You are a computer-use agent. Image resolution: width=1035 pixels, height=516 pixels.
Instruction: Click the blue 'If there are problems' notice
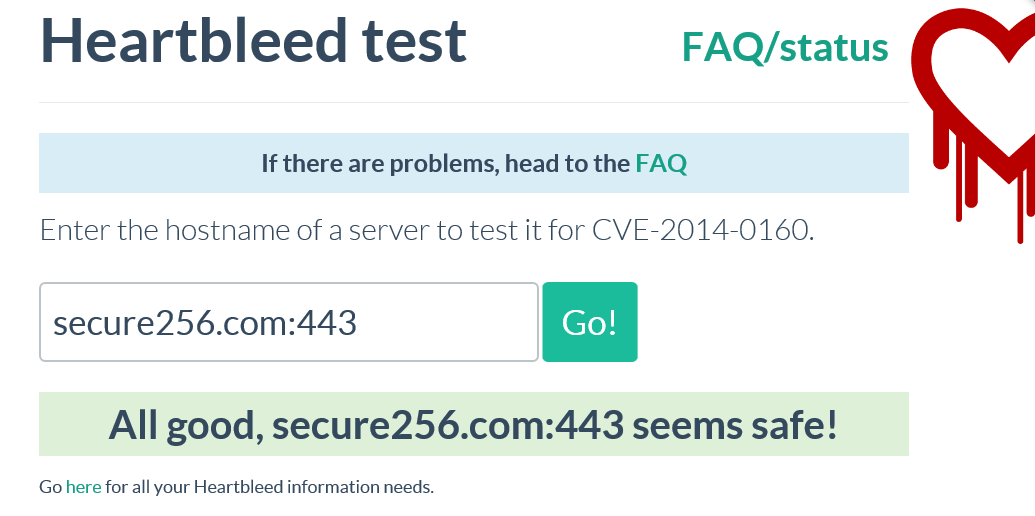pyautogui.click(x=474, y=163)
